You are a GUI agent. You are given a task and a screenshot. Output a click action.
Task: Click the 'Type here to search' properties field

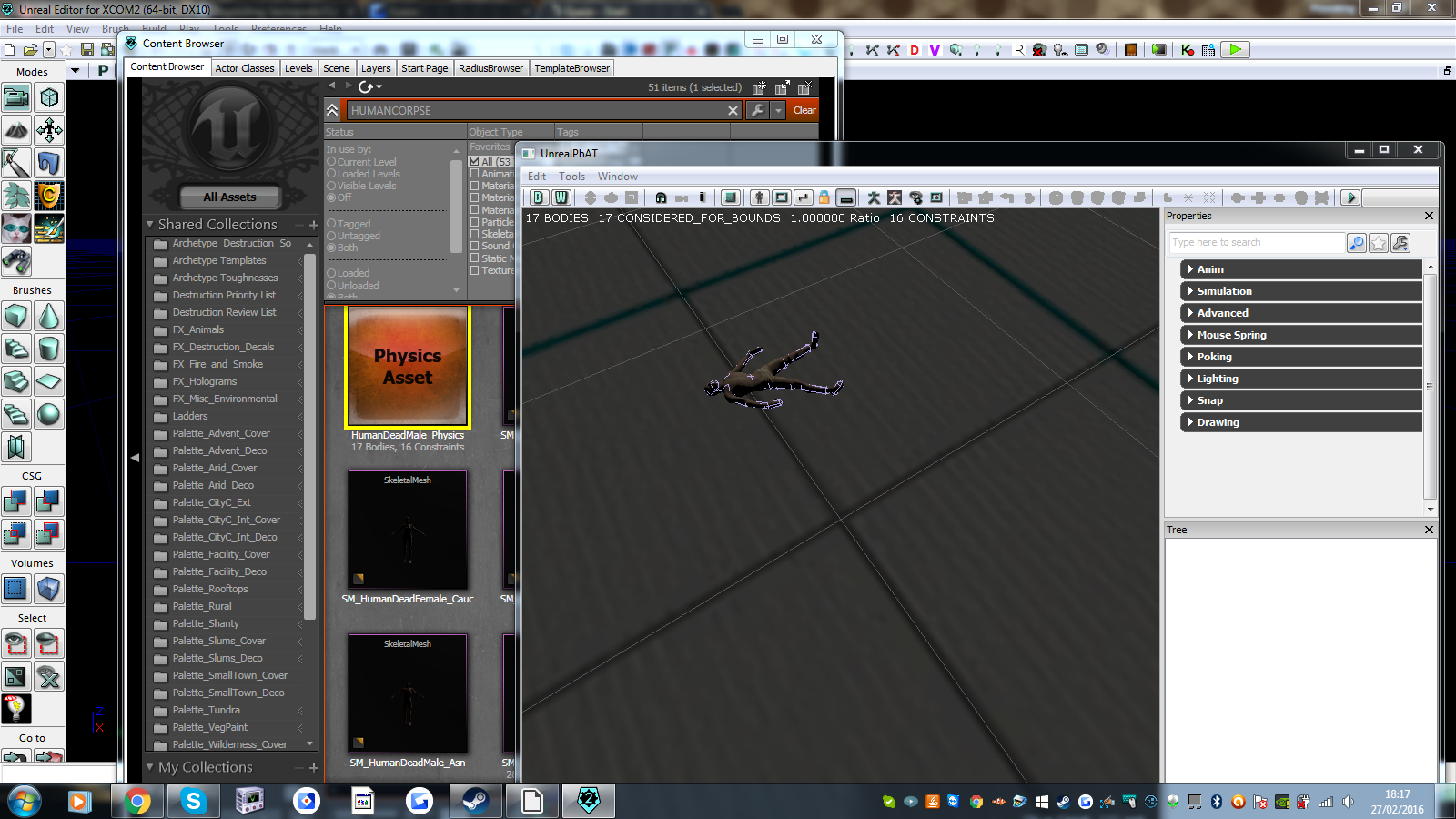(x=1257, y=242)
